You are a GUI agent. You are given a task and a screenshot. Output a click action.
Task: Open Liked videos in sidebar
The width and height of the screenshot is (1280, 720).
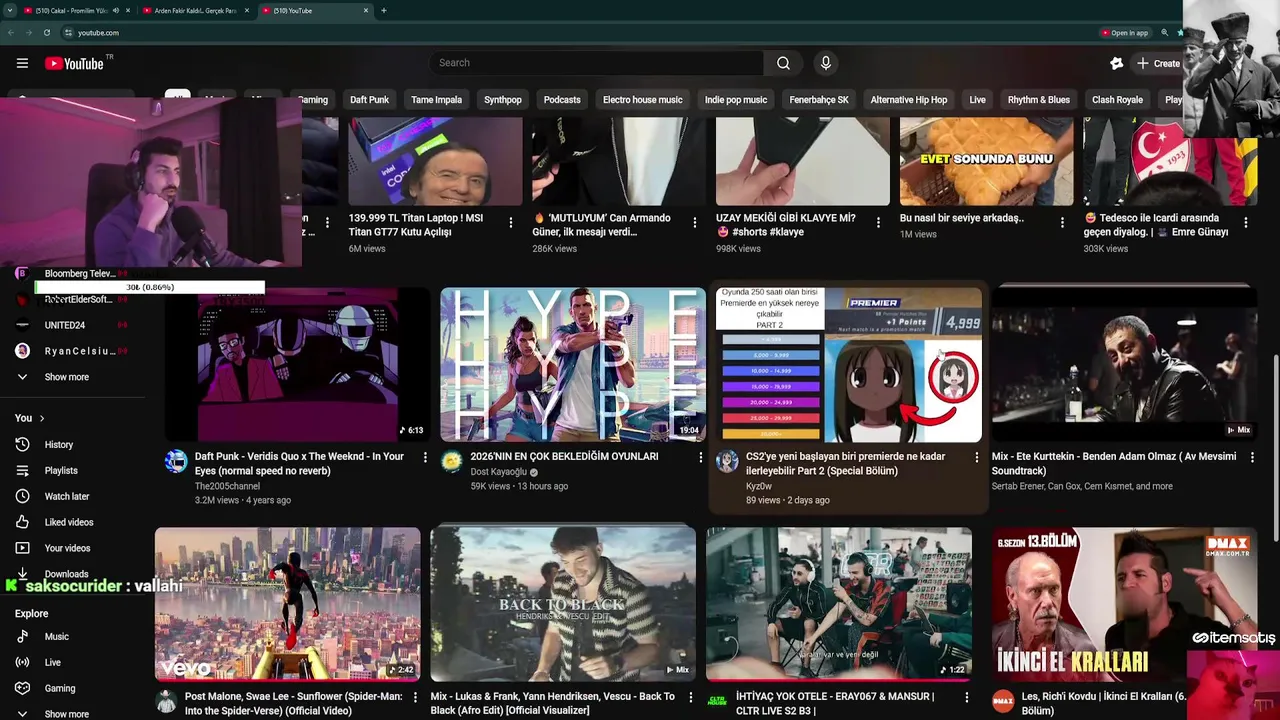click(x=70, y=522)
